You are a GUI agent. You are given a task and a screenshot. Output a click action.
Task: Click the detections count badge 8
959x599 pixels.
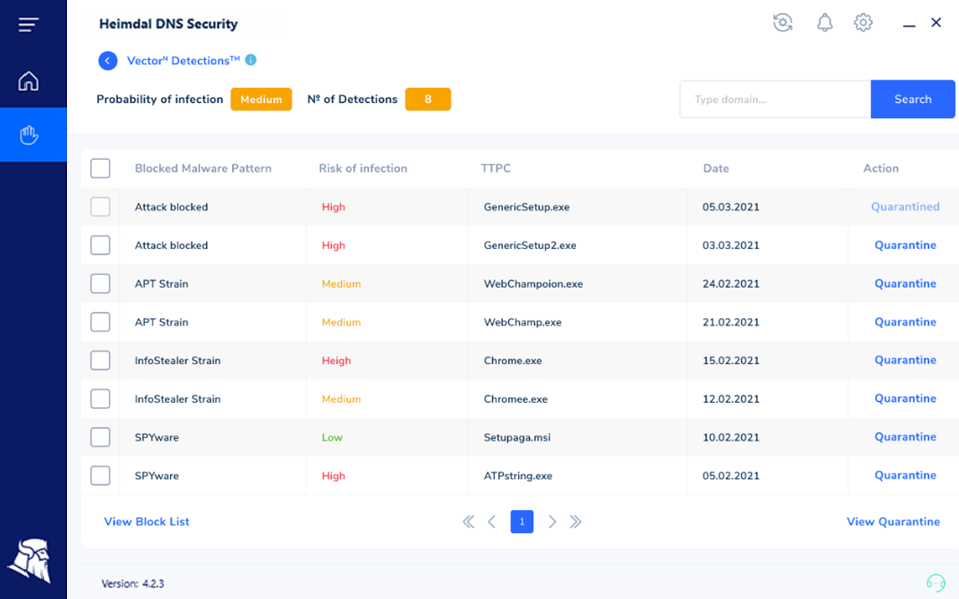428,99
